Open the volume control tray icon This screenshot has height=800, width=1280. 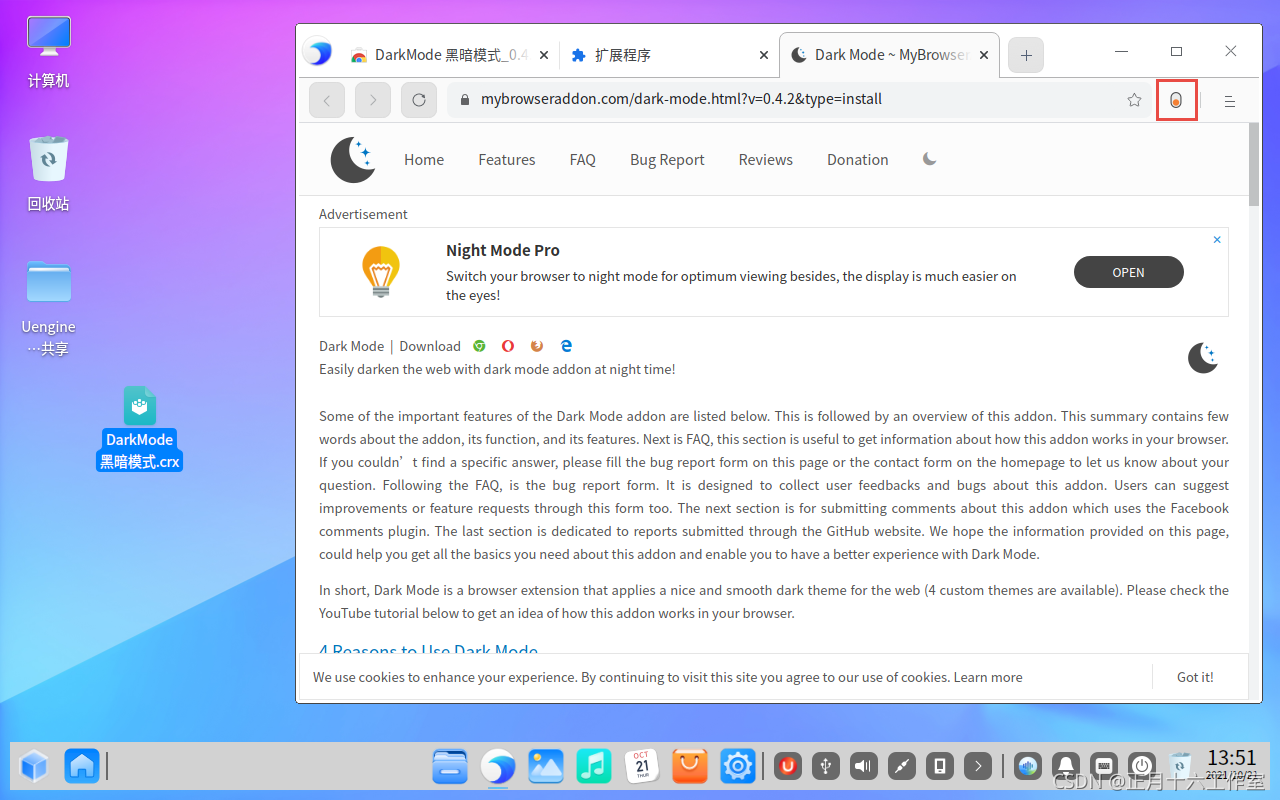tap(864, 767)
